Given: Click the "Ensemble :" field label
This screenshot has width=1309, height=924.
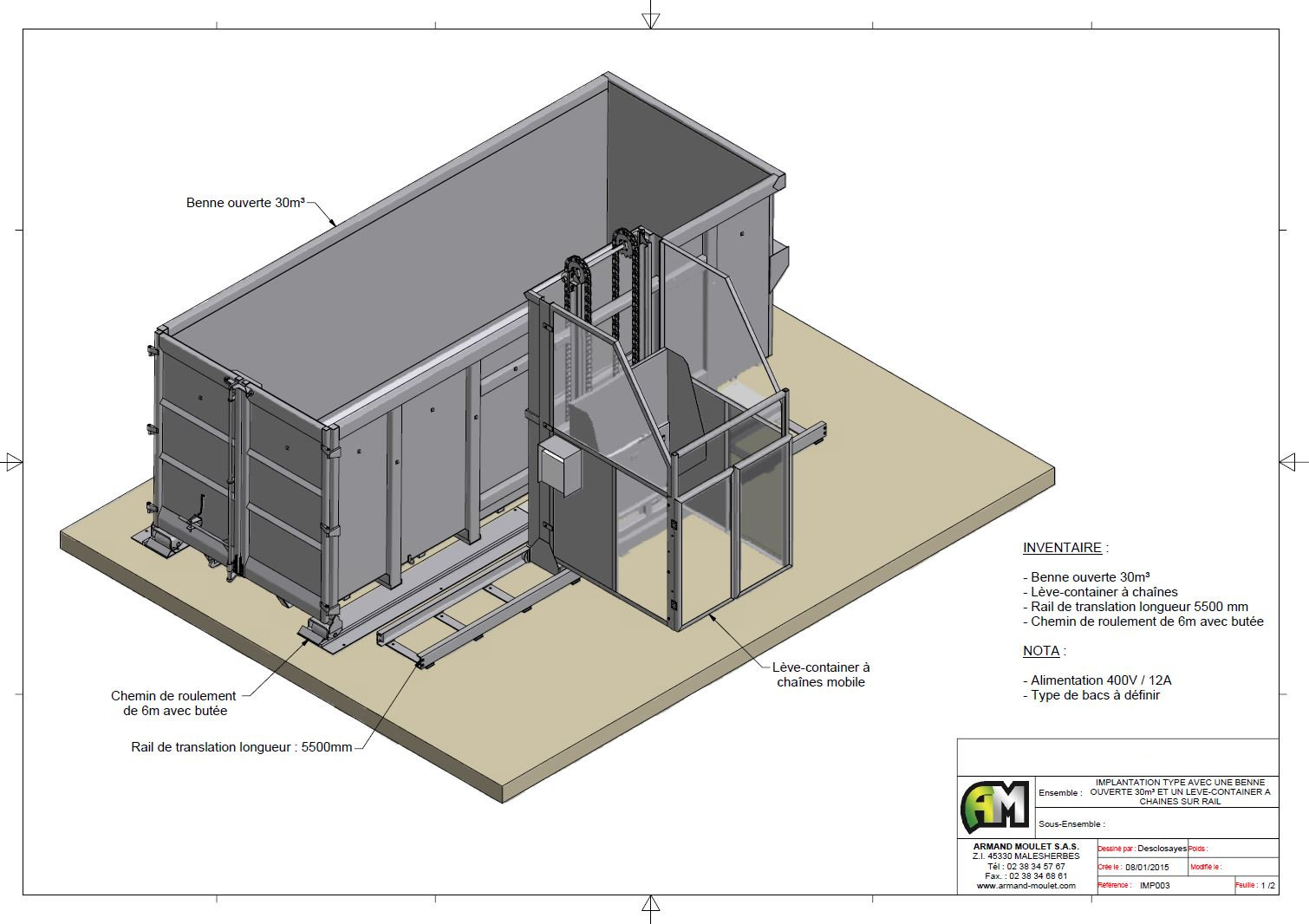Looking at the screenshot, I should pyautogui.click(x=1059, y=792).
